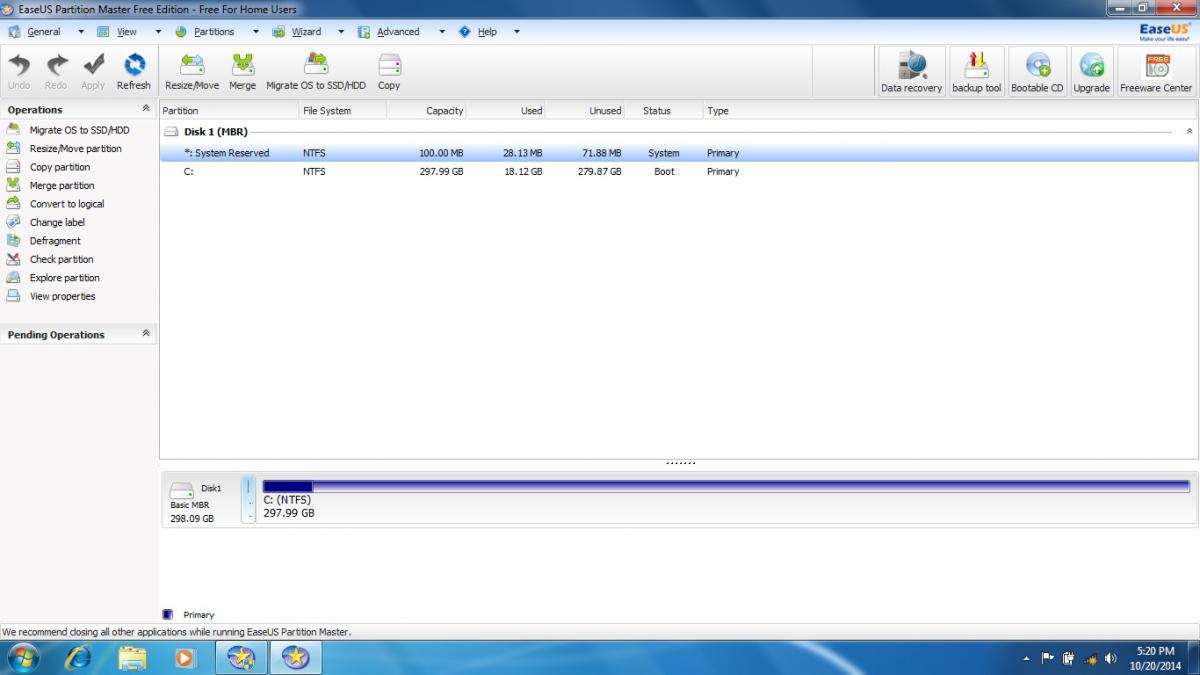Open Windows Explorer from the taskbar
The width and height of the screenshot is (1200, 675).
coord(132,657)
